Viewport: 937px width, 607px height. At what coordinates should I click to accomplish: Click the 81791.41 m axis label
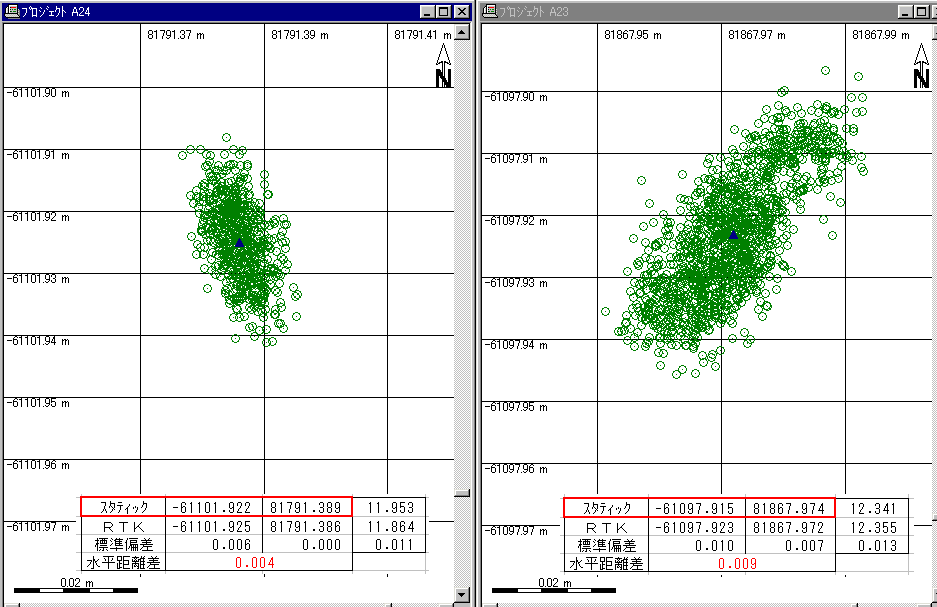point(422,35)
